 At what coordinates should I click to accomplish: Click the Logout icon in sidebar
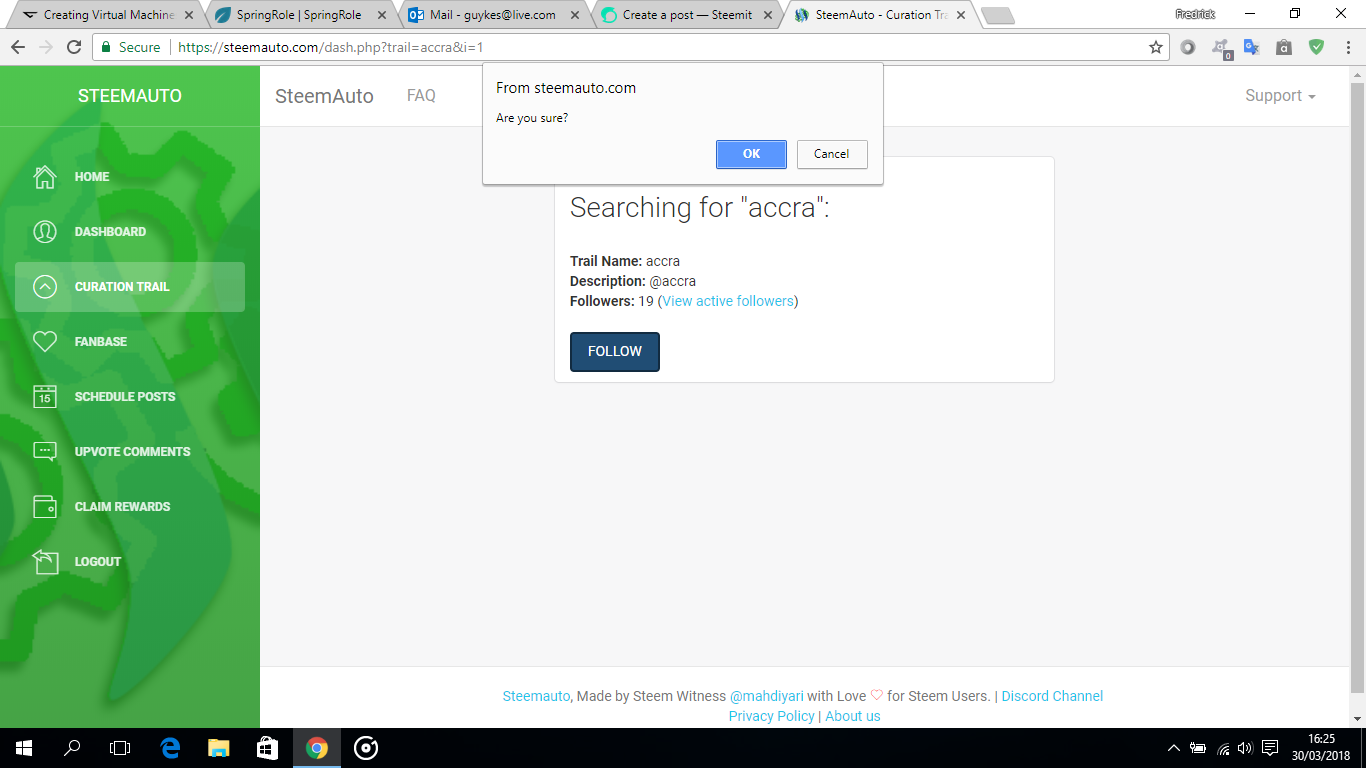[45, 561]
